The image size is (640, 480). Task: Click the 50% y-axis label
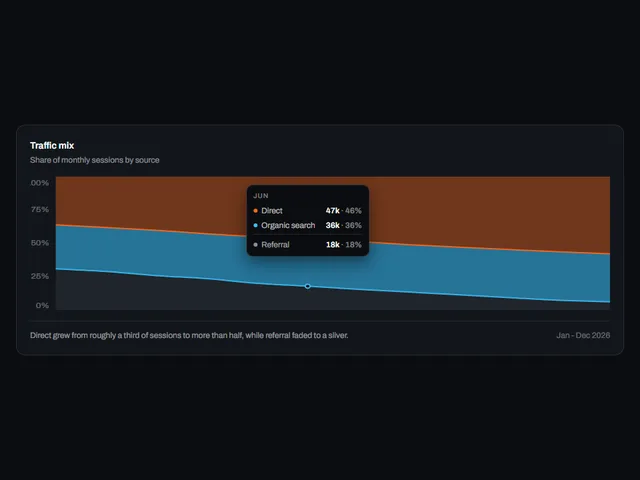click(x=40, y=243)
